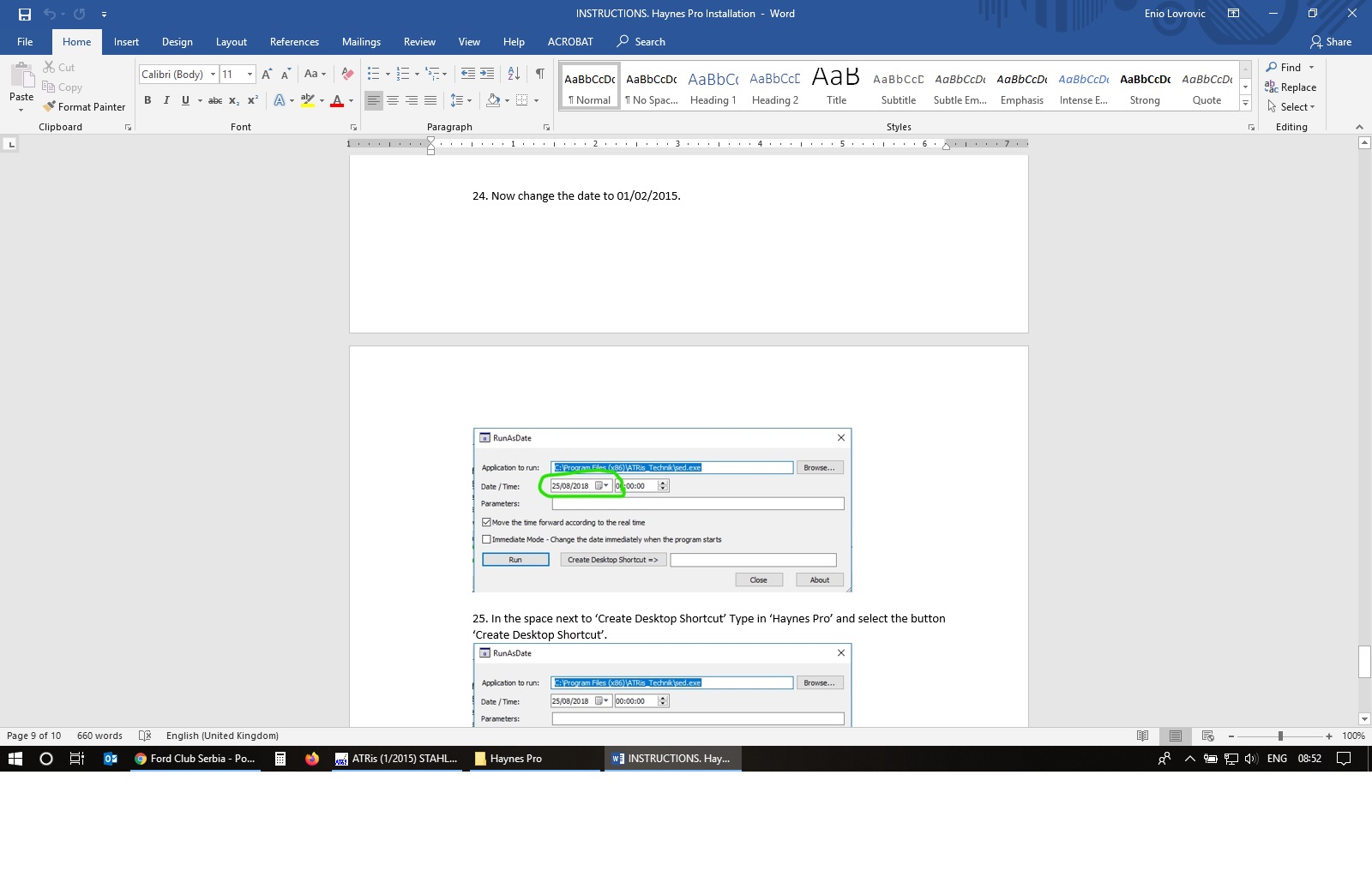Toggle bold formatting
The width and height of the screenshot is (1372, 889).
(147, 100)
